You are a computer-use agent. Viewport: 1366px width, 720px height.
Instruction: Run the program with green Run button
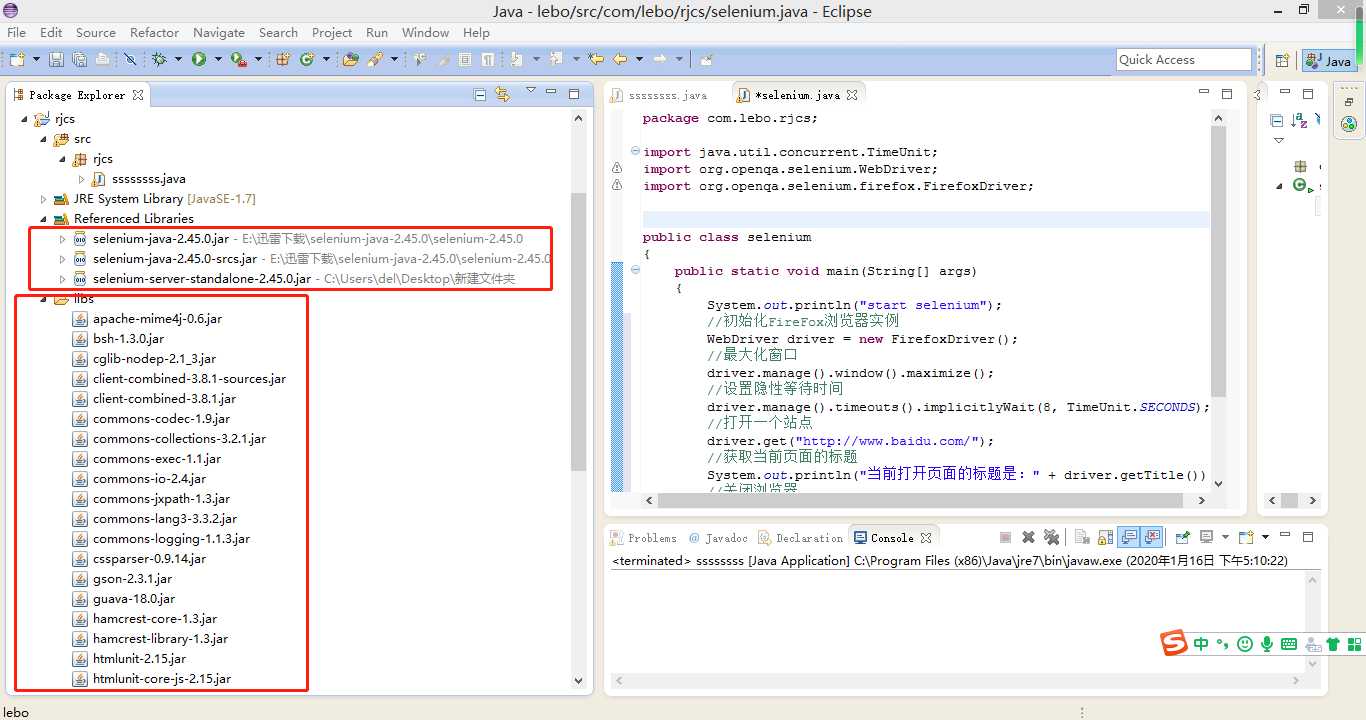point(199,60)
